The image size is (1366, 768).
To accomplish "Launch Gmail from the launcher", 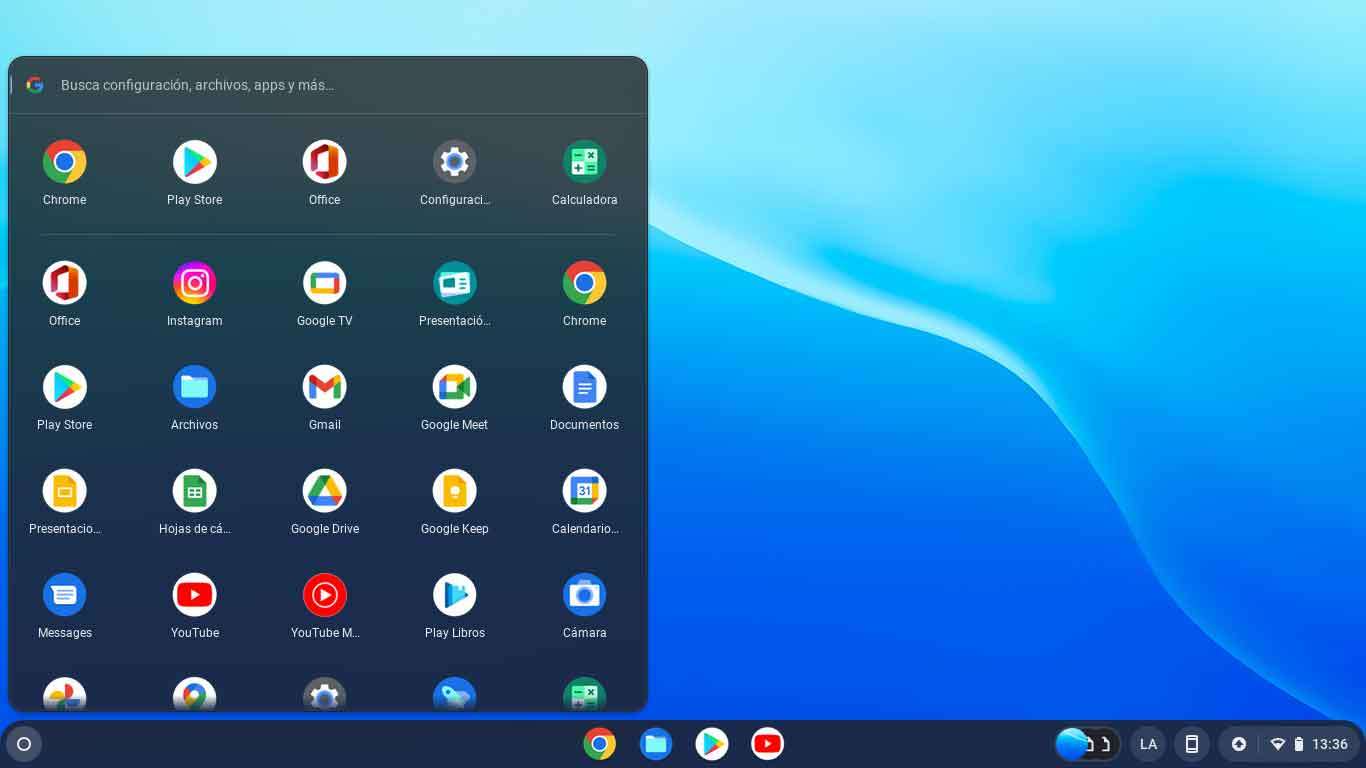I will (324, 387).
